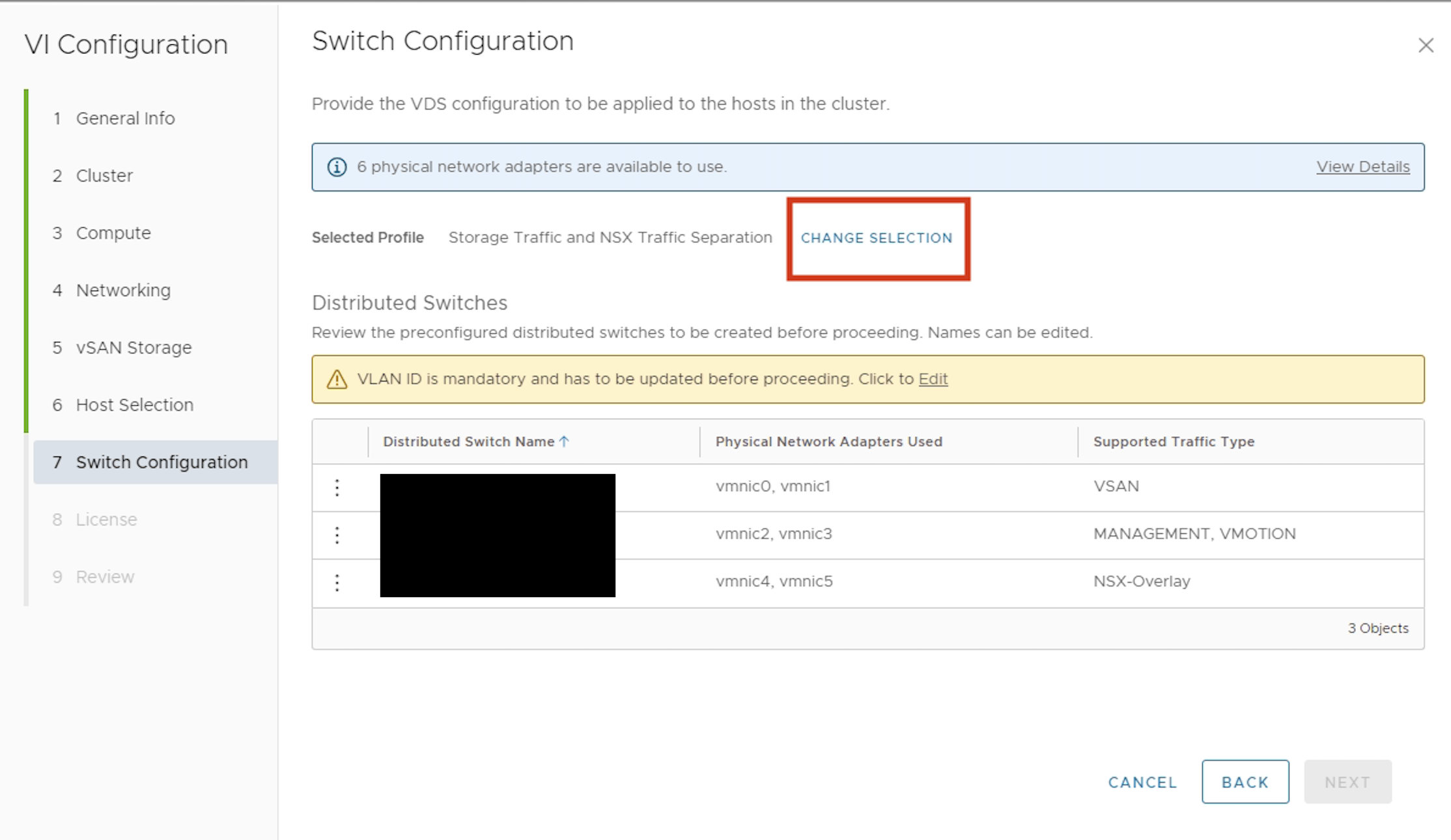
Task: Close the VI Configuration dialog
Action: tap(1426, 45)
